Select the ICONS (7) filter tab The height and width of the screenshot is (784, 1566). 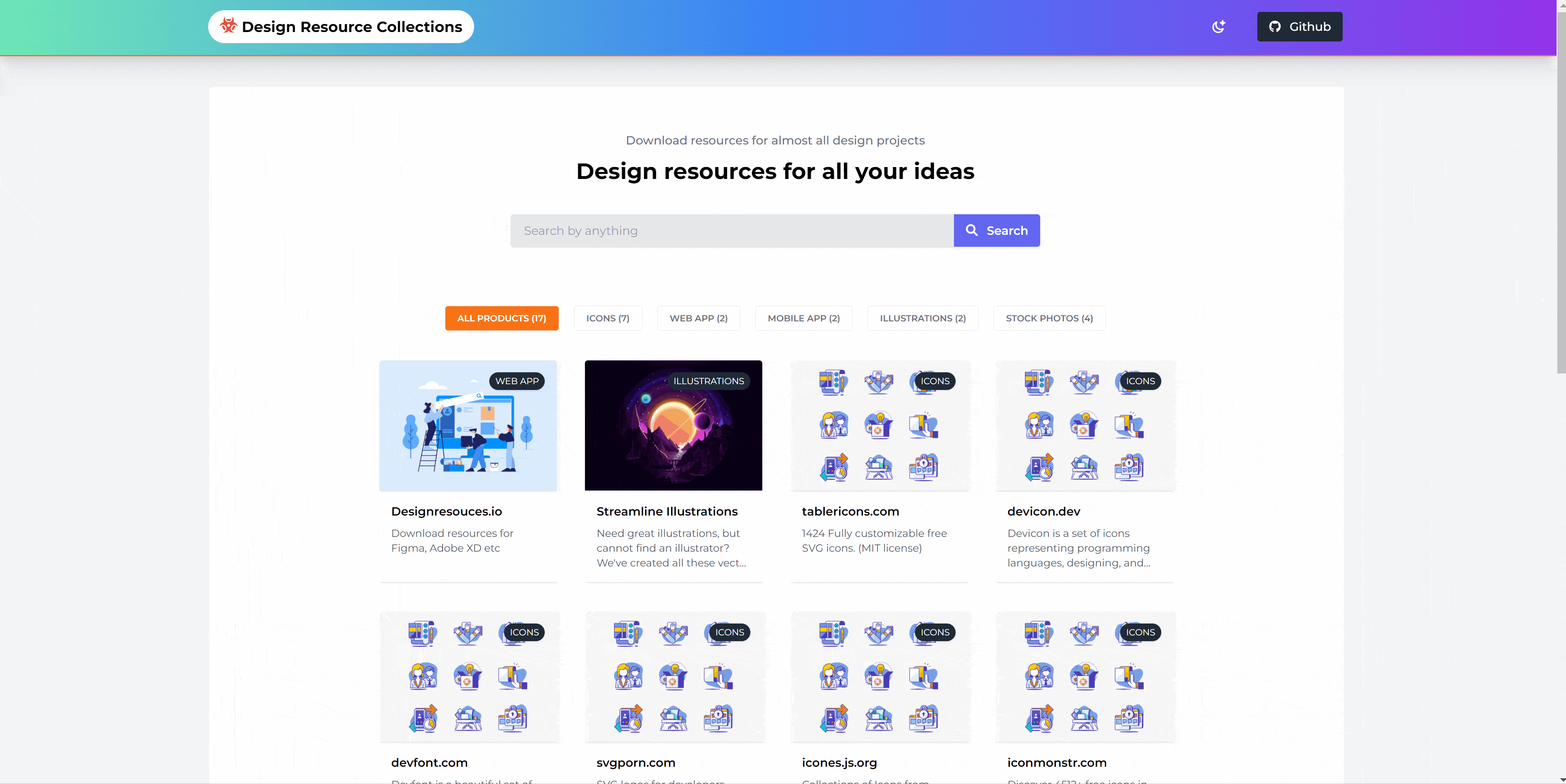pos(608,318)
